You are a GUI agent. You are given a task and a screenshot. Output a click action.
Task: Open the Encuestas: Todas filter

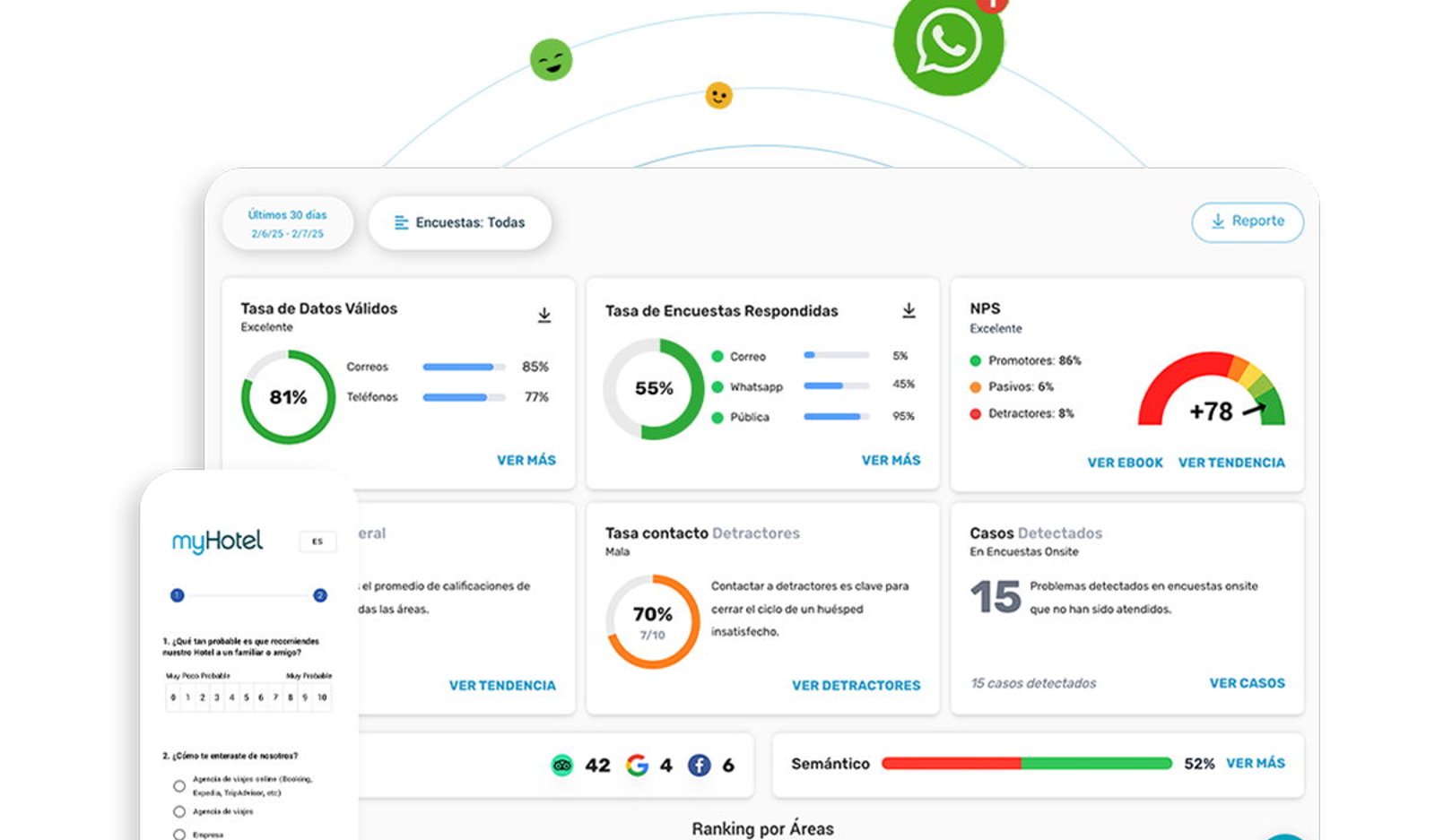(x=460, y=222)
